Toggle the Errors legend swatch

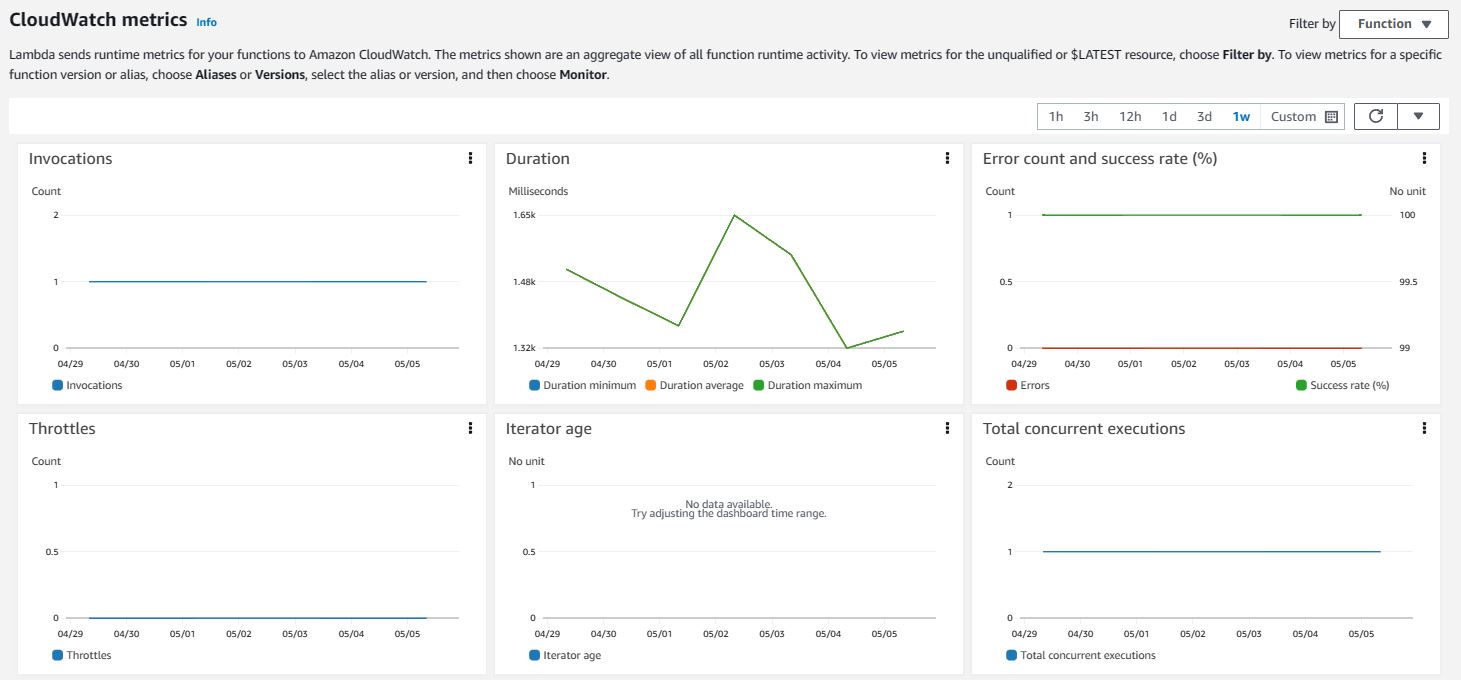1011,385
